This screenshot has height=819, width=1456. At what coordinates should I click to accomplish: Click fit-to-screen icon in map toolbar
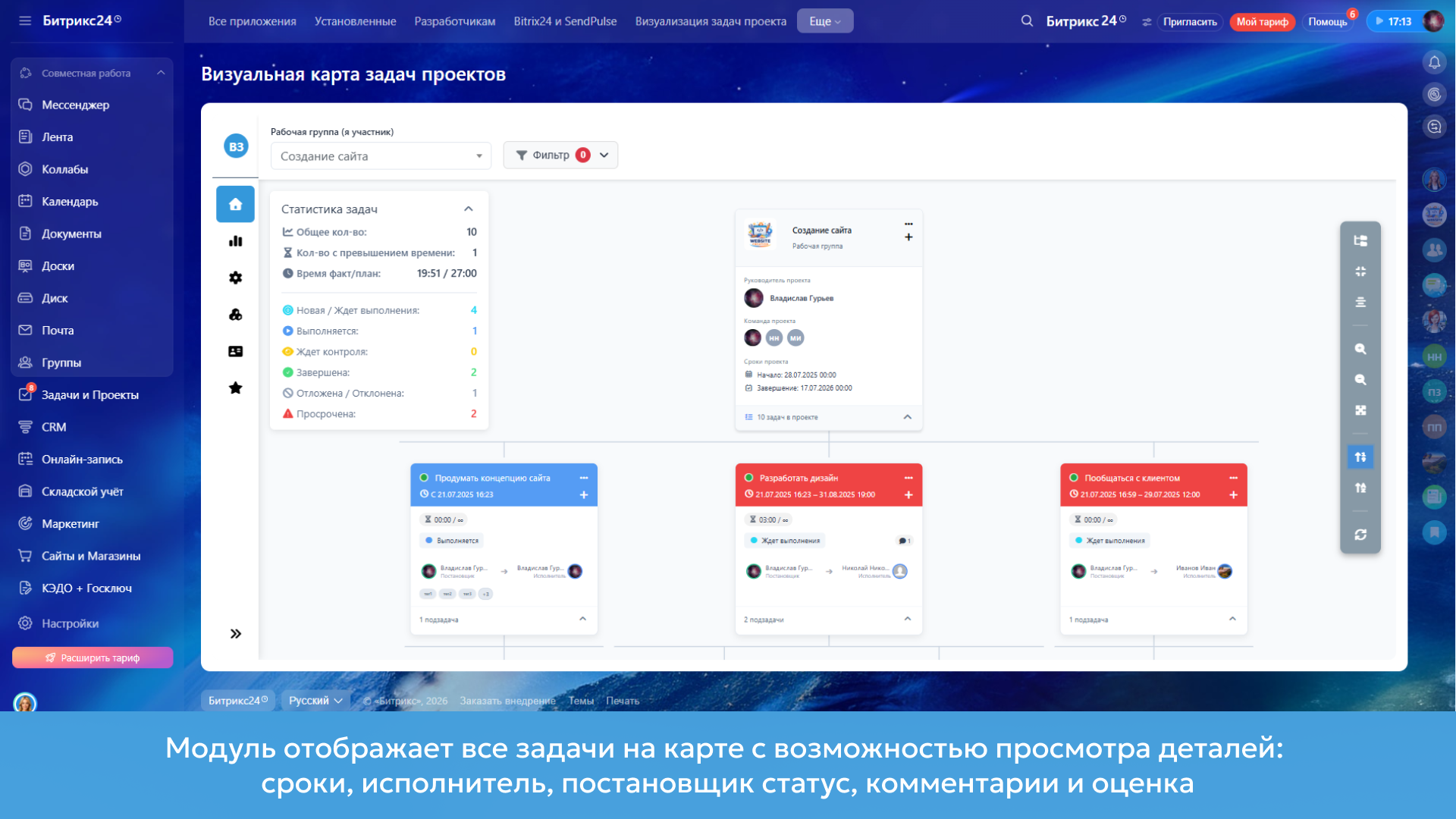pyautogui.click(x=1360, y=410)
